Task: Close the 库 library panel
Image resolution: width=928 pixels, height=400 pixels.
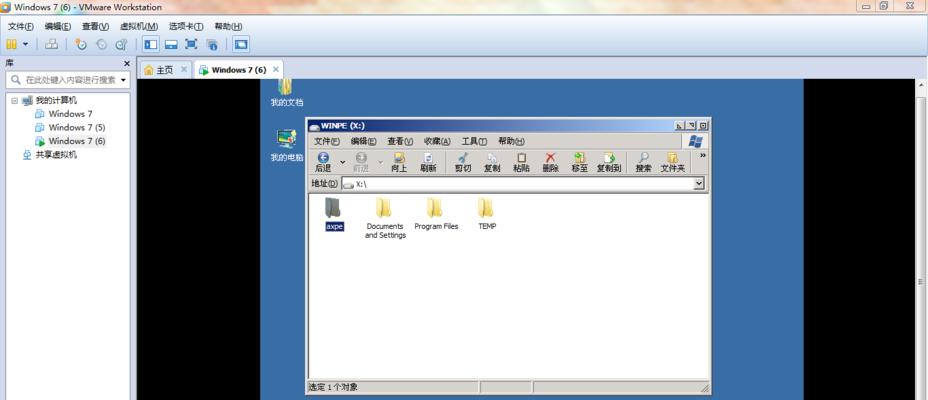Action: pyautogui.click(x=127, y=63)
